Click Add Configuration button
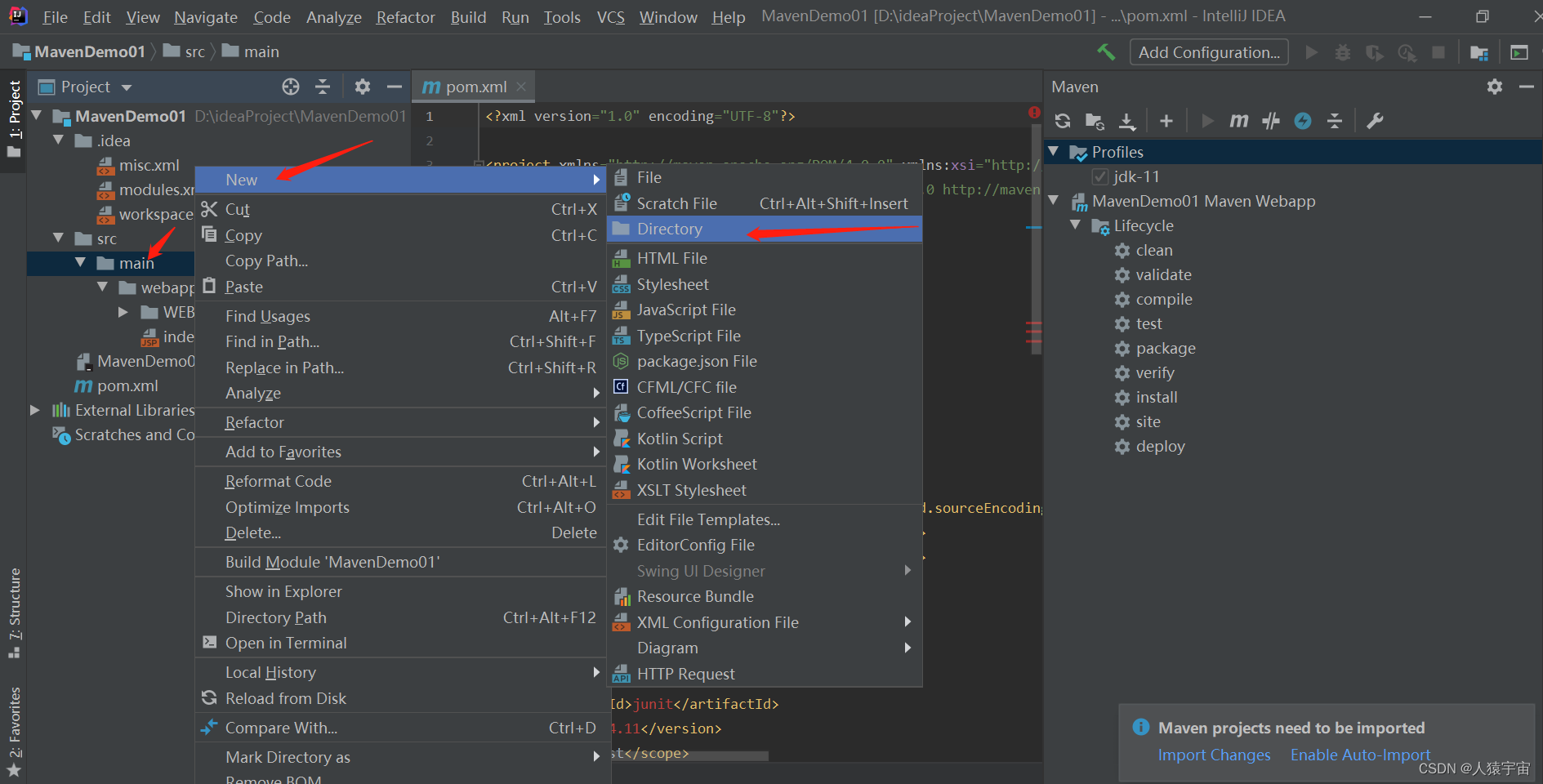The width and height of the screenshot is (1543, 784). pos(1209,52)
